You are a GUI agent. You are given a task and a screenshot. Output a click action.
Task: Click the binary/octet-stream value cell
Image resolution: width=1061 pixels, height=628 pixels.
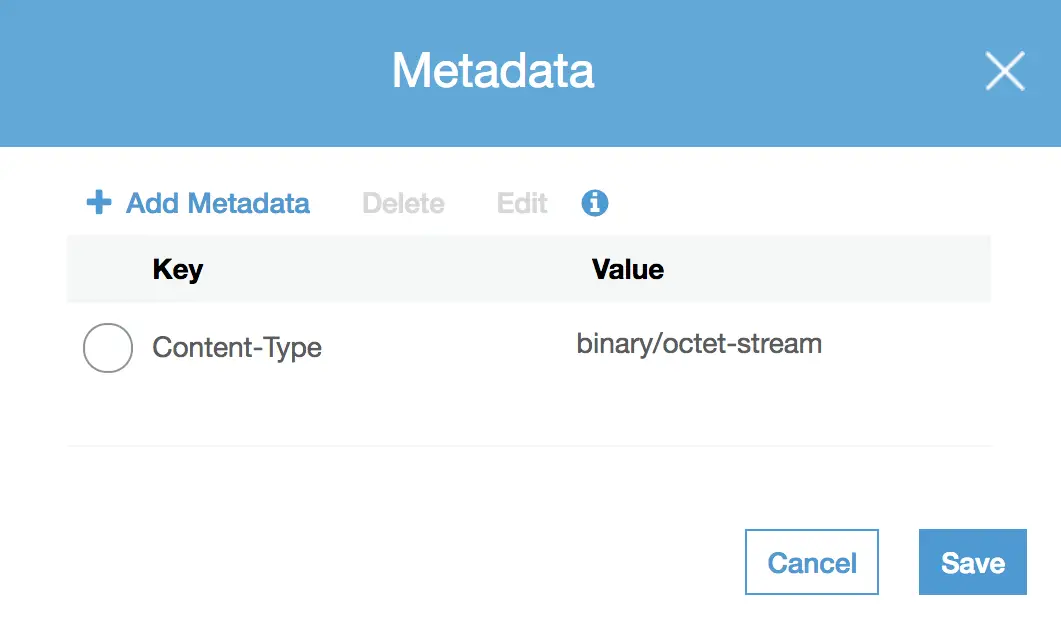(x=699, y=344)
